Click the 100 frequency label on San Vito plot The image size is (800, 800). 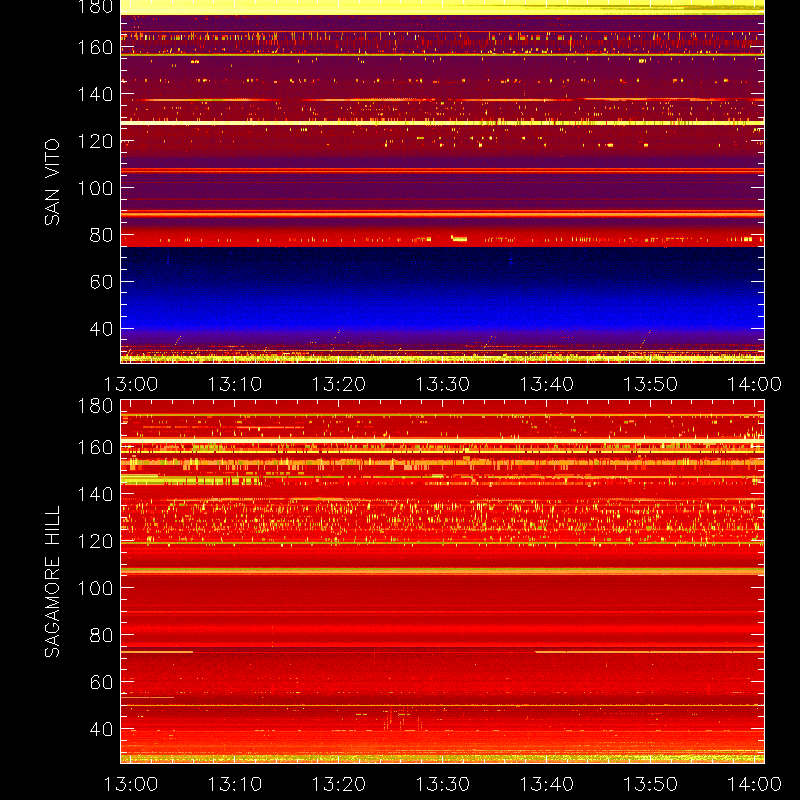[x=95, y=188]
